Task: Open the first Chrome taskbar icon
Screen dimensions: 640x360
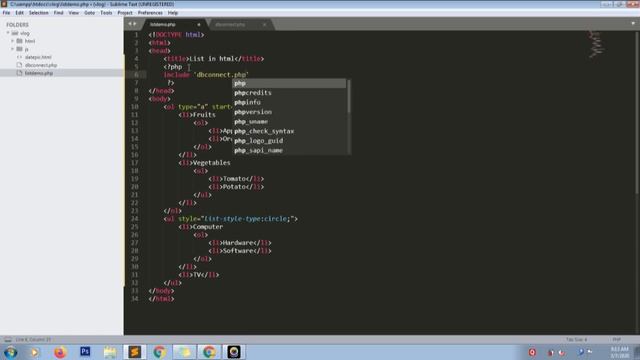Action: pyautogui.click(x=159, y=352)
